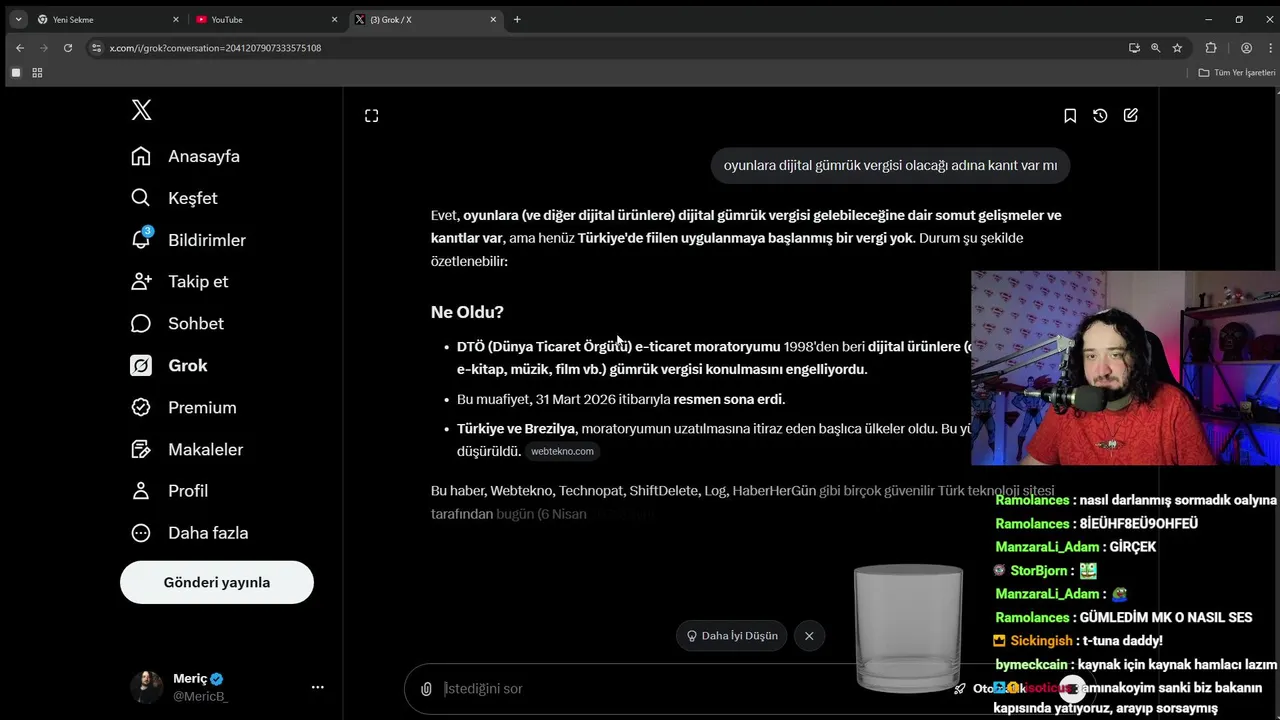Click StorBjorn chat message
Viewport: 1280px width, 720px height.
1045,570
